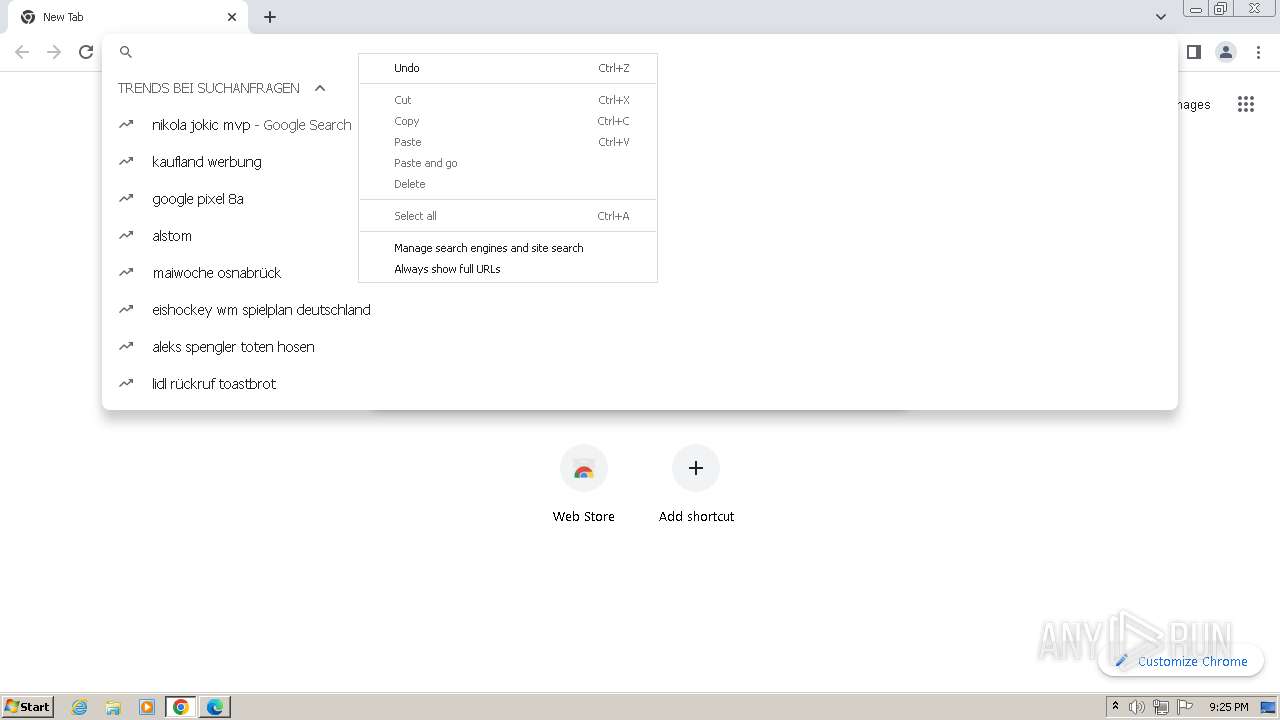Choose Paste and go in the context menu
Image resolution: width=1280 pixels, height=720 pixels.
click(x=508, y=163)
